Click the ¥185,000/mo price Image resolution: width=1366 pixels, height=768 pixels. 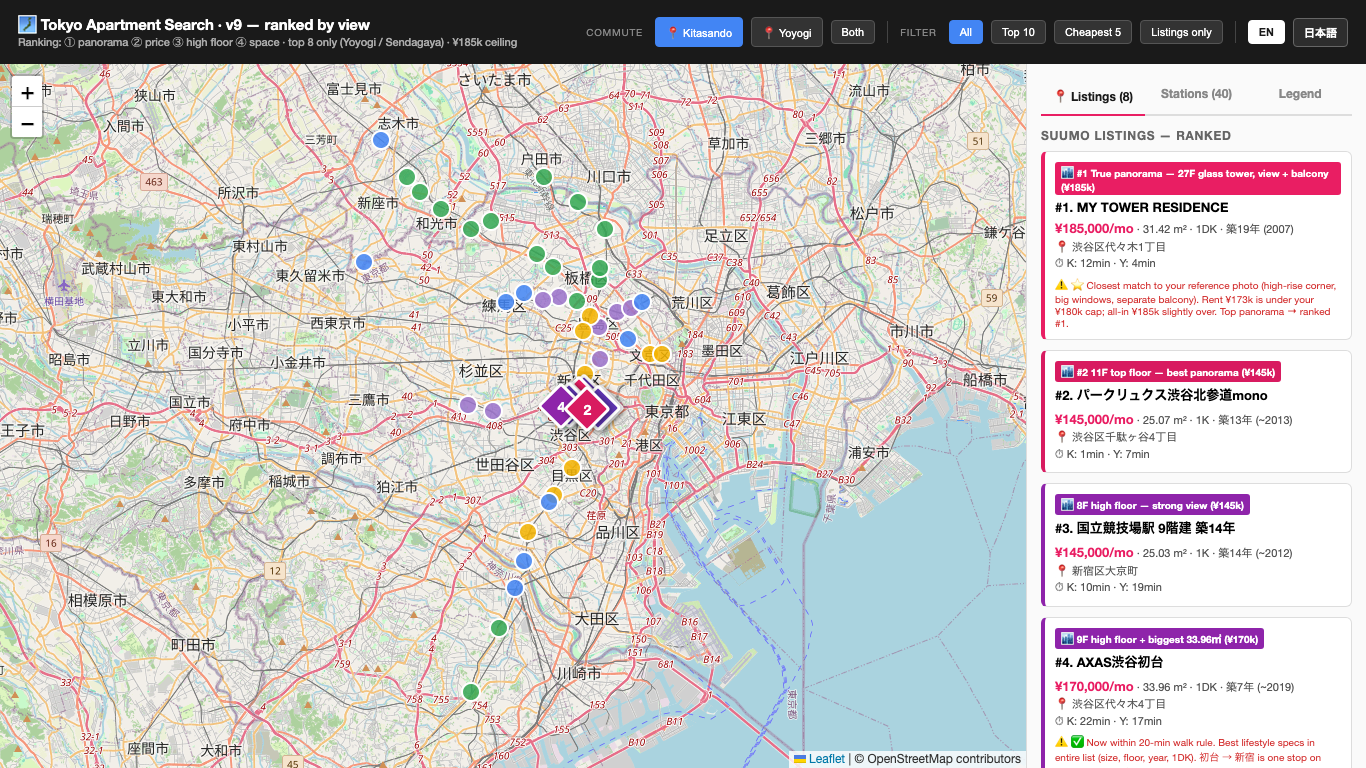pos(1094,229)
